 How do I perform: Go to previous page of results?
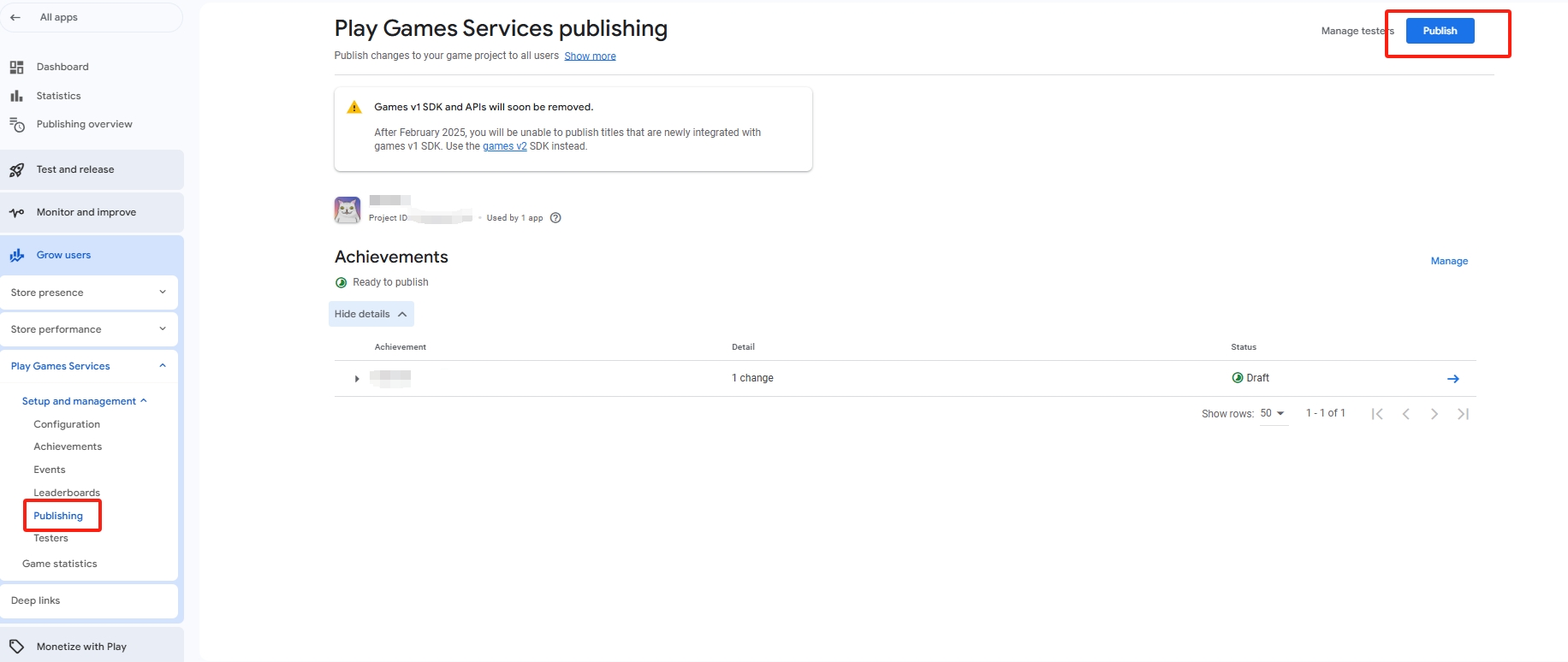tap(1405, 414)
